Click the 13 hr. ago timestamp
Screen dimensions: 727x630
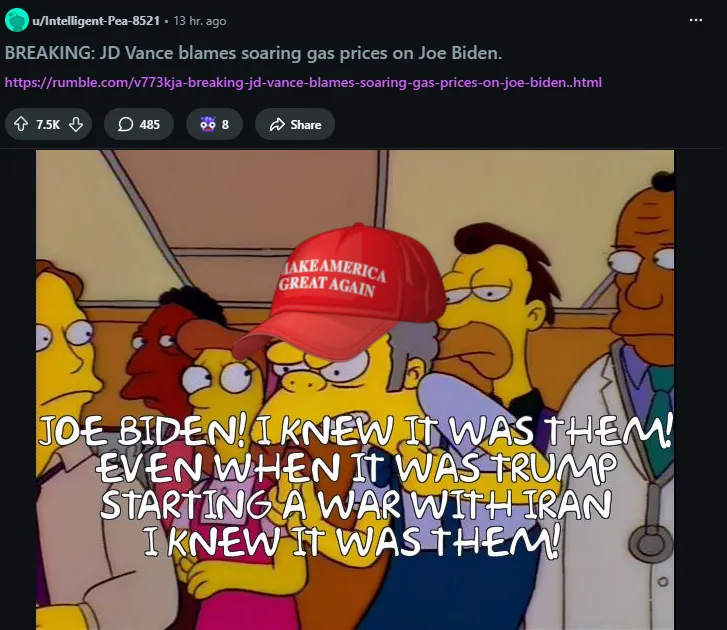[x=200, y=21]
